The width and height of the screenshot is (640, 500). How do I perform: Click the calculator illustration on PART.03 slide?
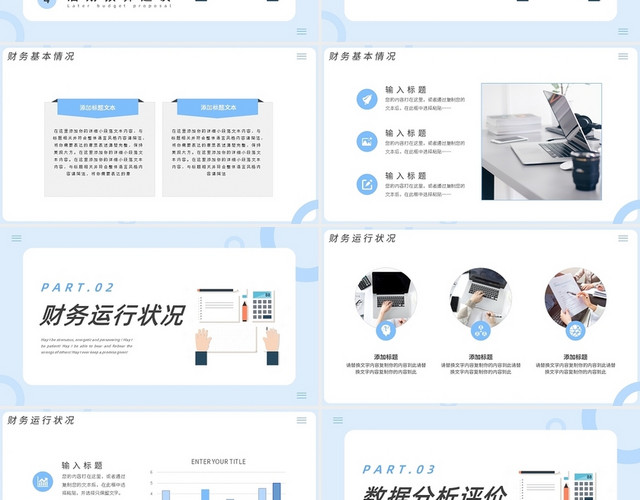(584, 487)
